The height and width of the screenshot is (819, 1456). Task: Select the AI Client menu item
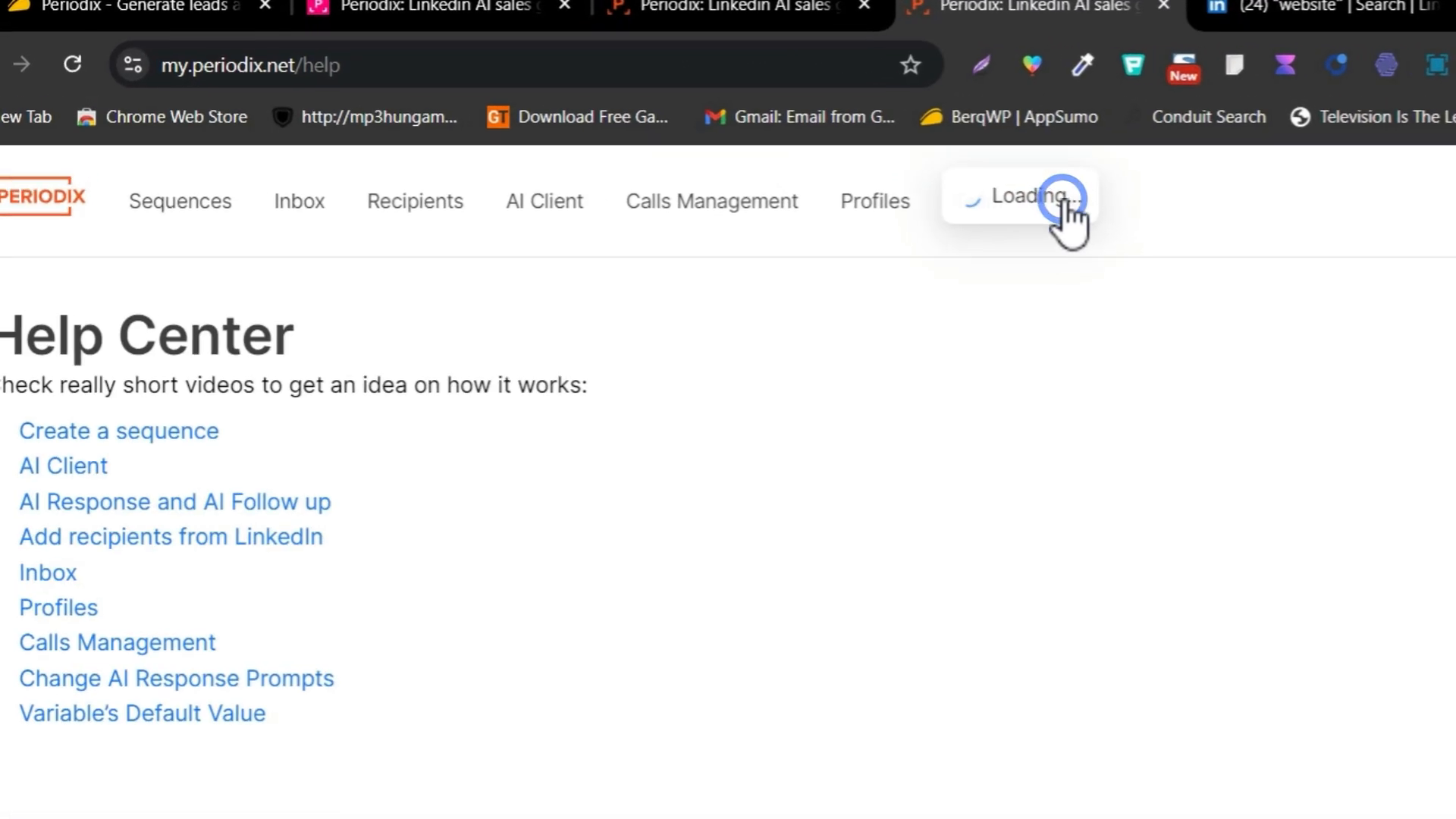click(x=545, y=200)
